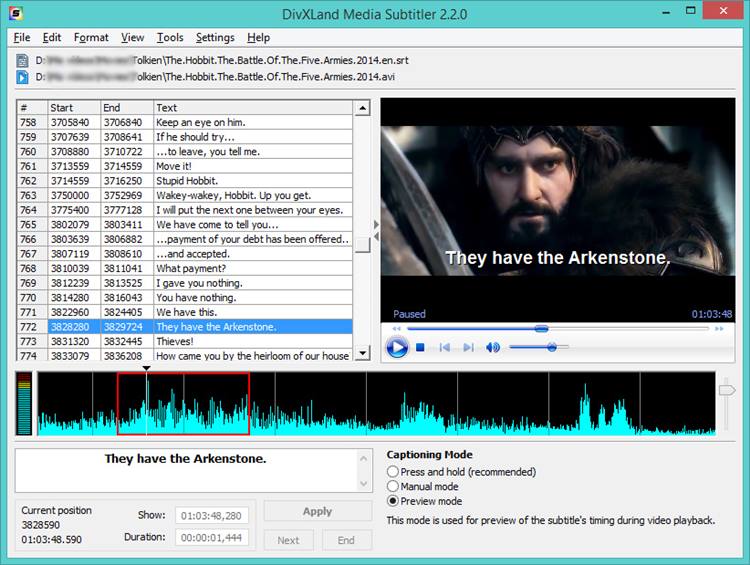Click the red selection box on waveform

(x=183, y=404)
